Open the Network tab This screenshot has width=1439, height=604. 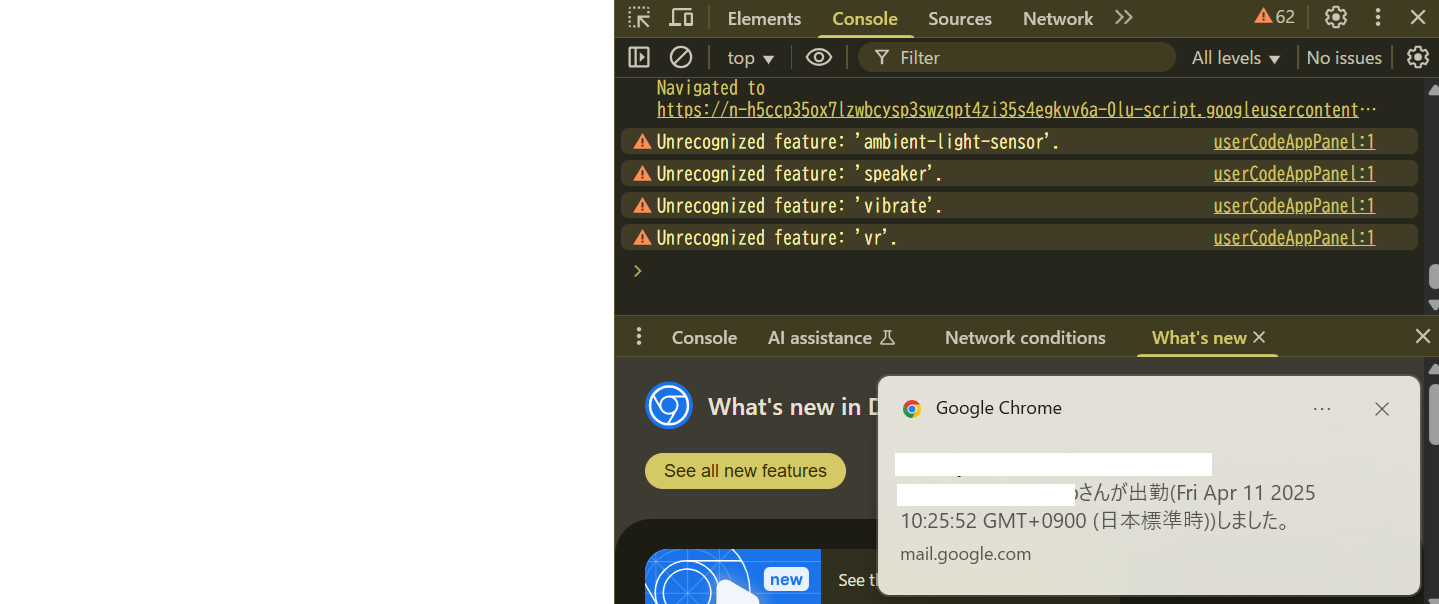pyautogui.click(x=1058, y=18)
